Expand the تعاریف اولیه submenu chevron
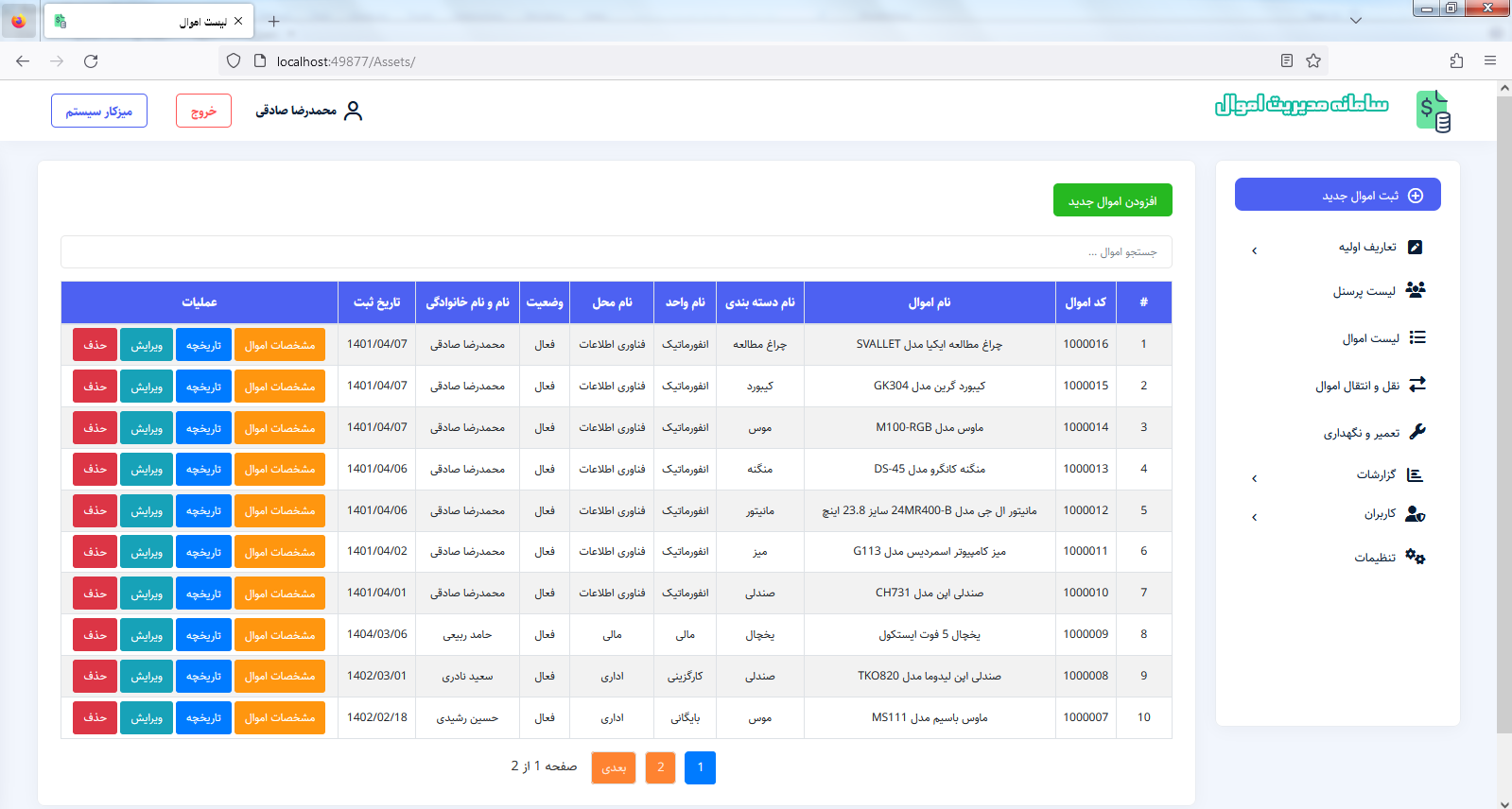The width and height of the screenshot is (1512, 809). 1254,250
